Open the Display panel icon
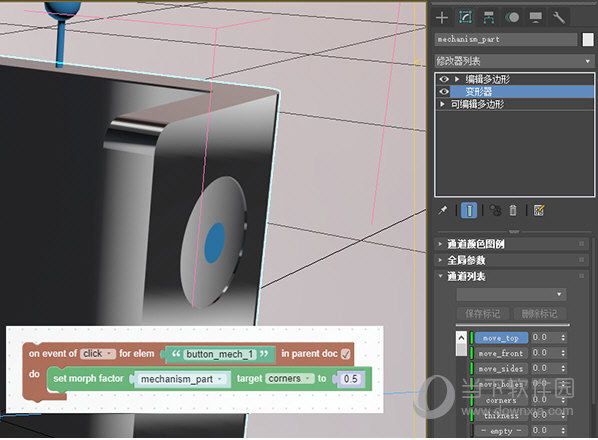598x440 pixels. (535, 17)
